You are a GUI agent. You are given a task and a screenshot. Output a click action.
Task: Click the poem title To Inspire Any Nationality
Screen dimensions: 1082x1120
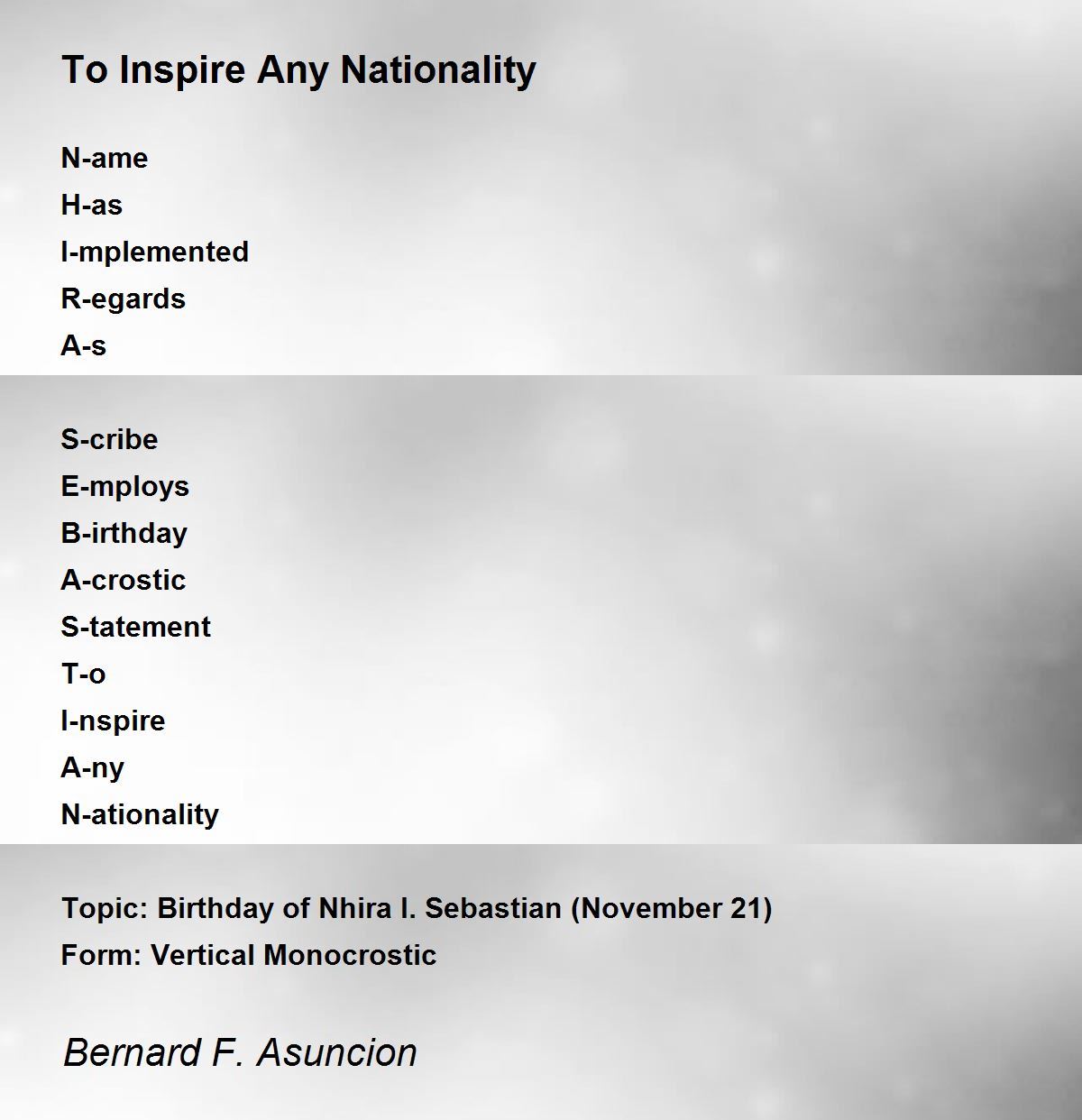(x=298, y=70)
